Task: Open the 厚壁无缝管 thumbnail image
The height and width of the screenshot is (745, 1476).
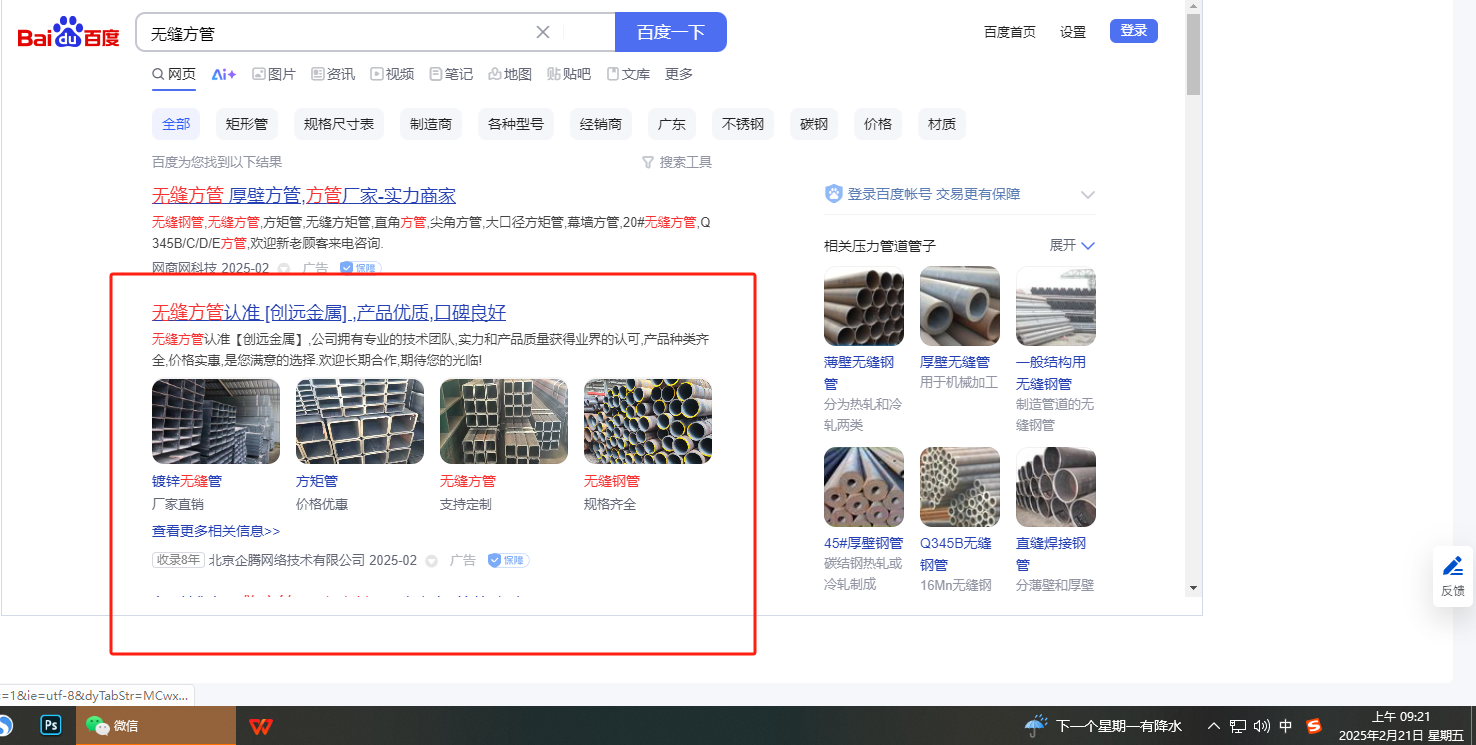Action: (x=960, y=306)
